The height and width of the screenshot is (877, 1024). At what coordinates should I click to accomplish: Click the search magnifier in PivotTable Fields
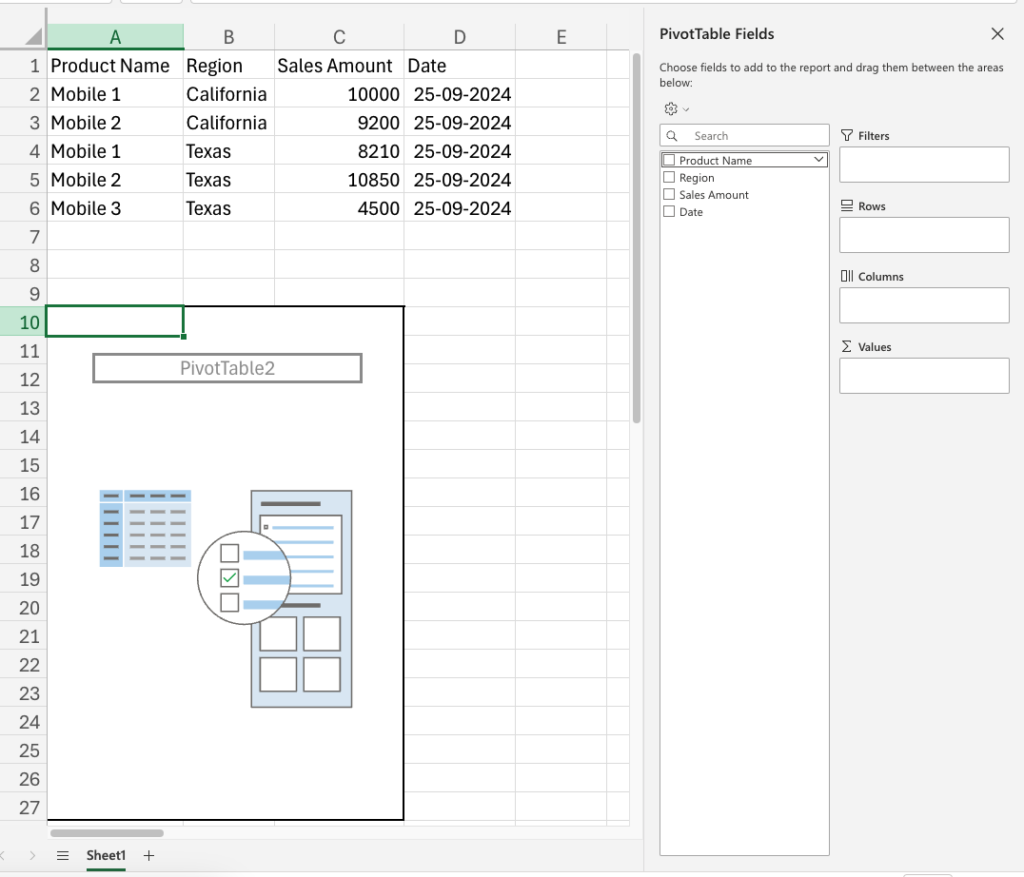671,135
